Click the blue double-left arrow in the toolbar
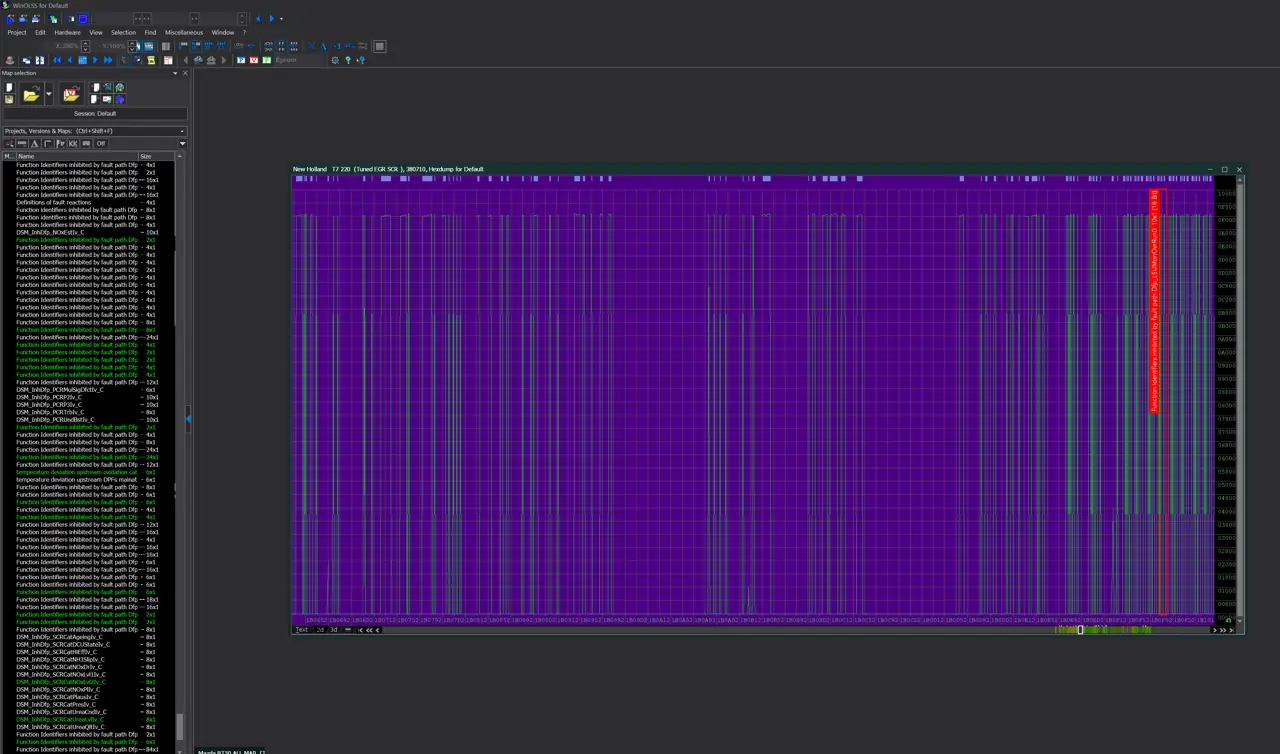This screenshot has height=754, width=1280. coord(57,60)
